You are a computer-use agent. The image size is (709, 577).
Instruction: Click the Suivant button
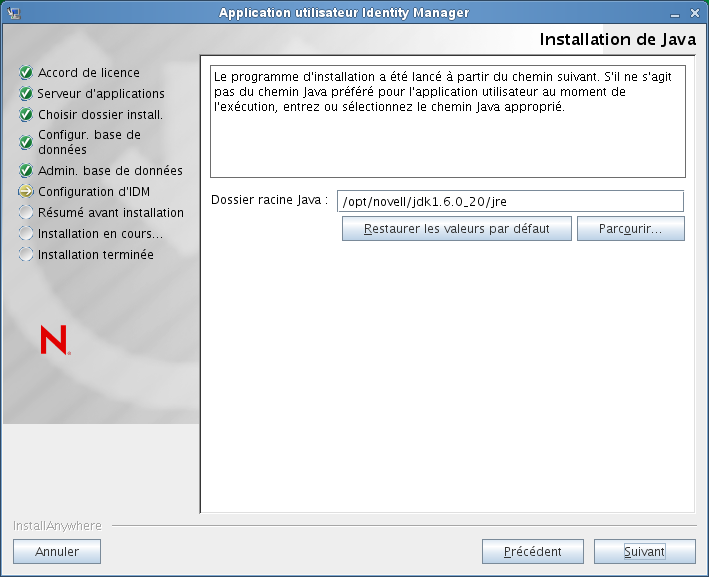click(644, 551)
